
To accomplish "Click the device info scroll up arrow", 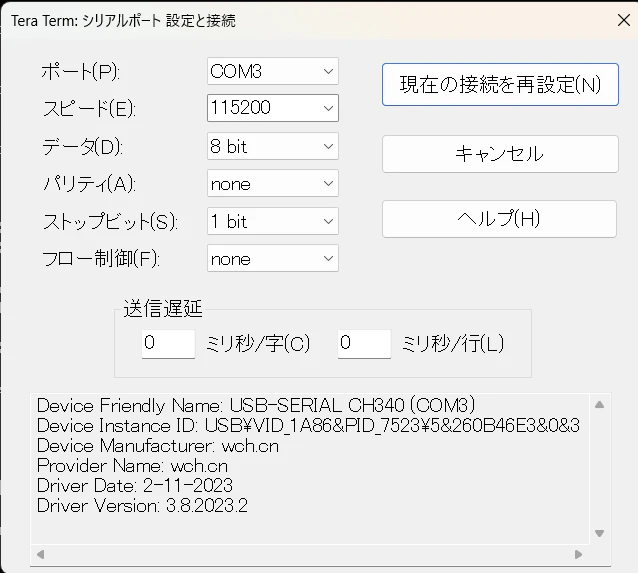I will pyautogui.click(x=599, y=405).
